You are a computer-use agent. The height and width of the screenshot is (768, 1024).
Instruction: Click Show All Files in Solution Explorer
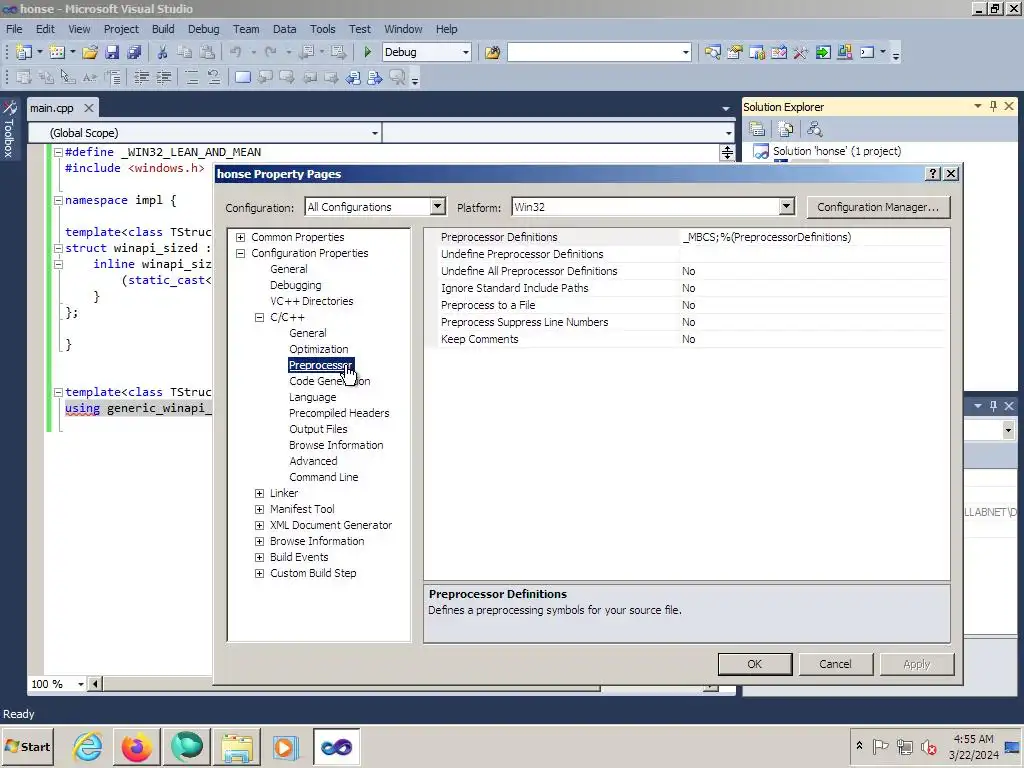click(x=786, y=129)
